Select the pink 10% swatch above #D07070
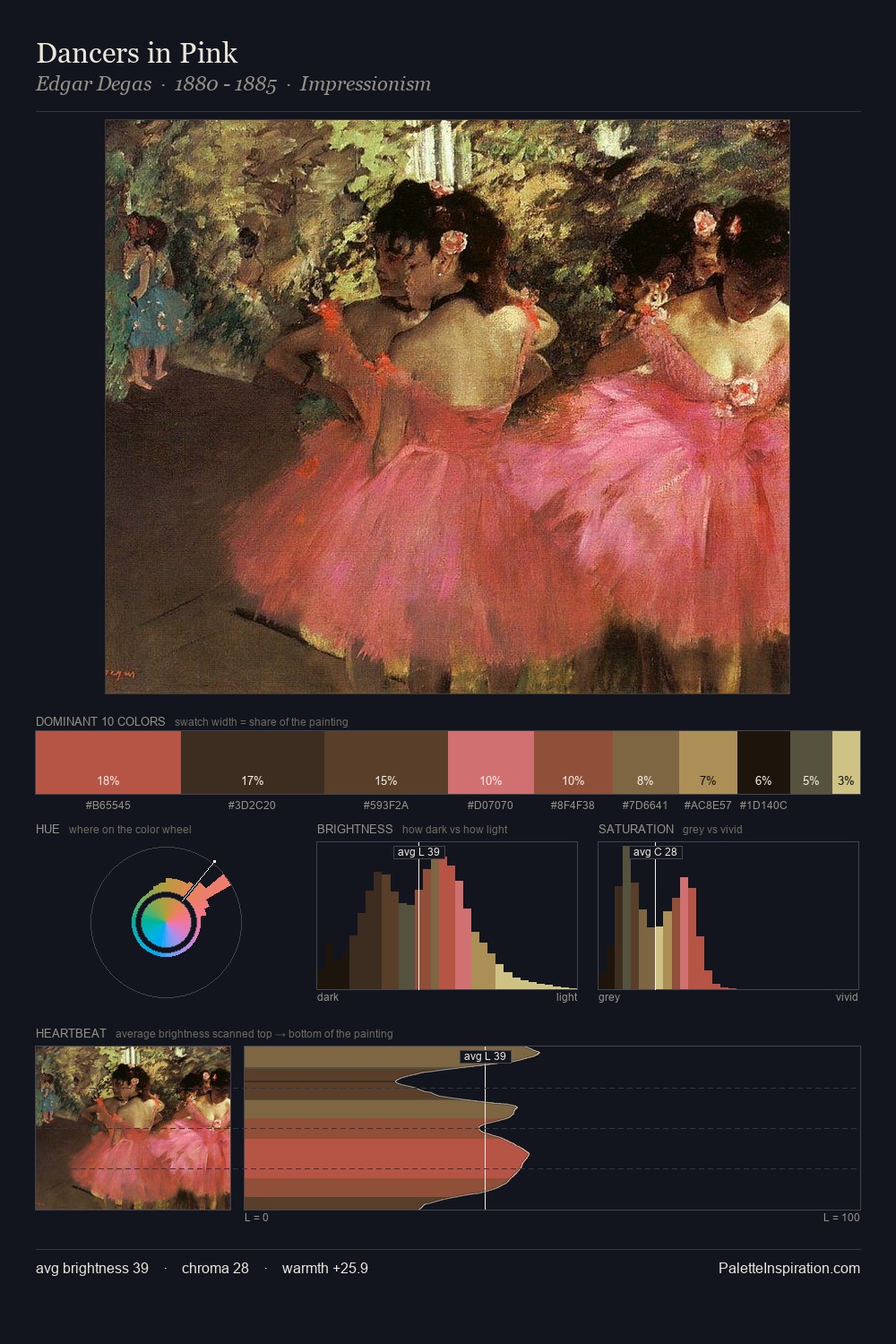 491,762
